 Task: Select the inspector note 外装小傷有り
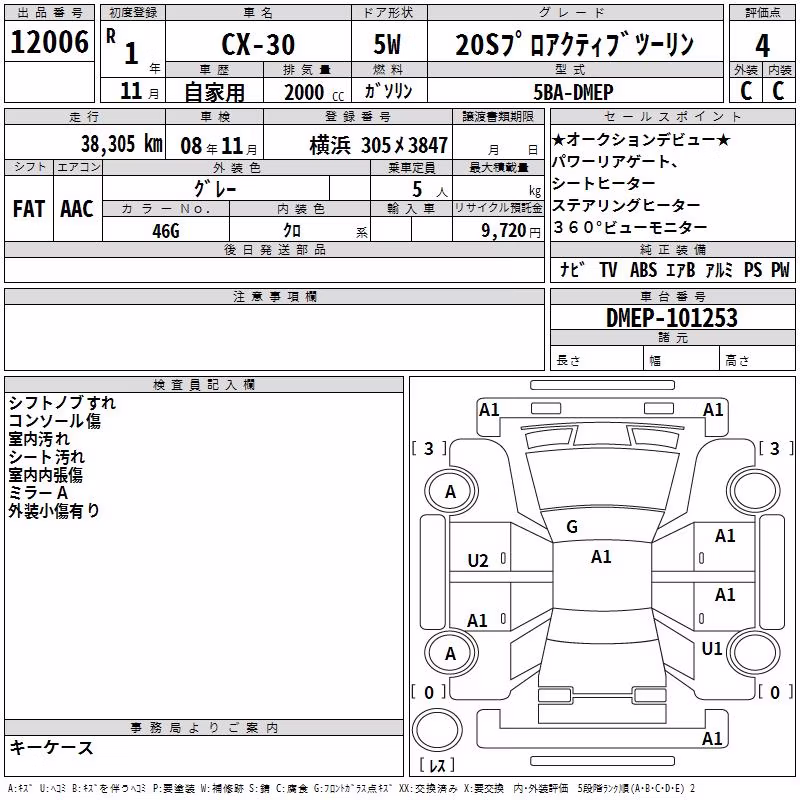click(54, 510)
